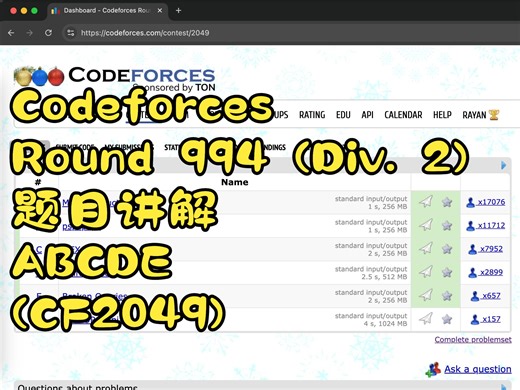Viewport: 520px width, 390px height.
Task: Favorite star in the x157 row
Action: click(x=447, y=319)
